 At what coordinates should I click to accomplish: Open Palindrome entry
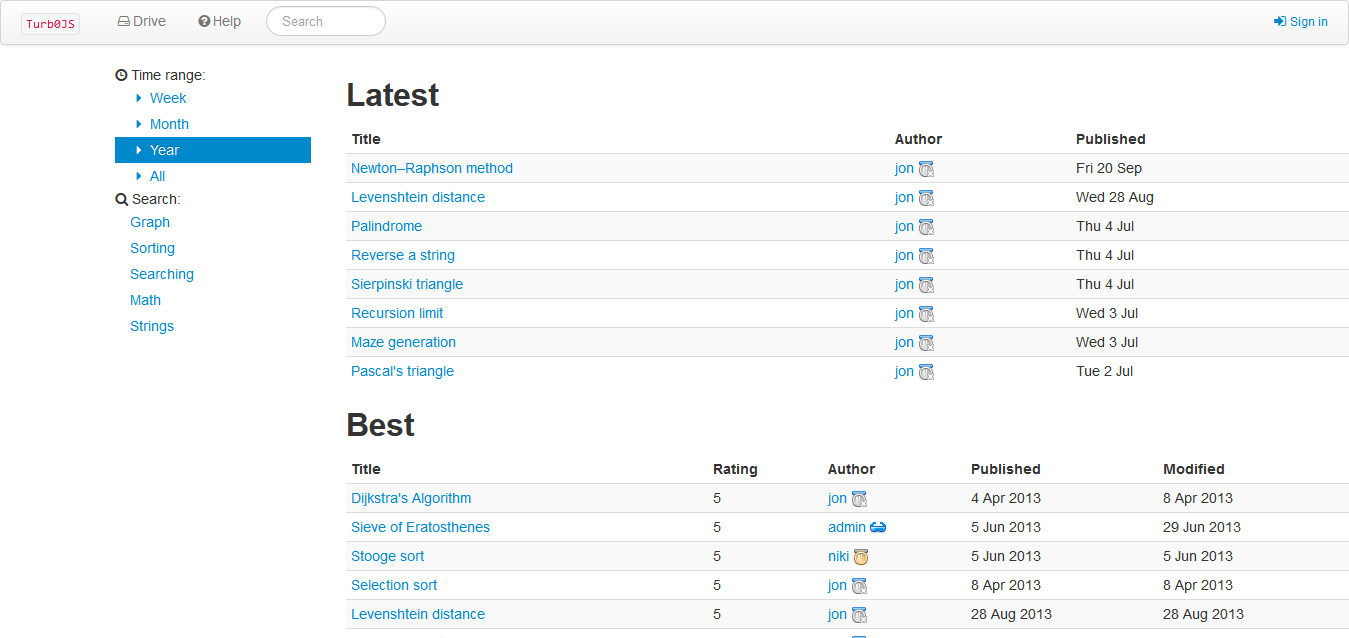386,226
